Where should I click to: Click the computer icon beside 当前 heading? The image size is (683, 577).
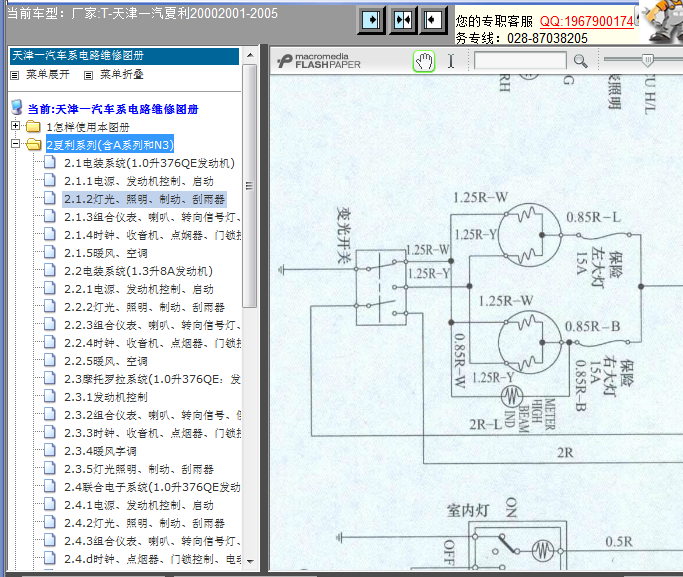click(x=17, y=108)
